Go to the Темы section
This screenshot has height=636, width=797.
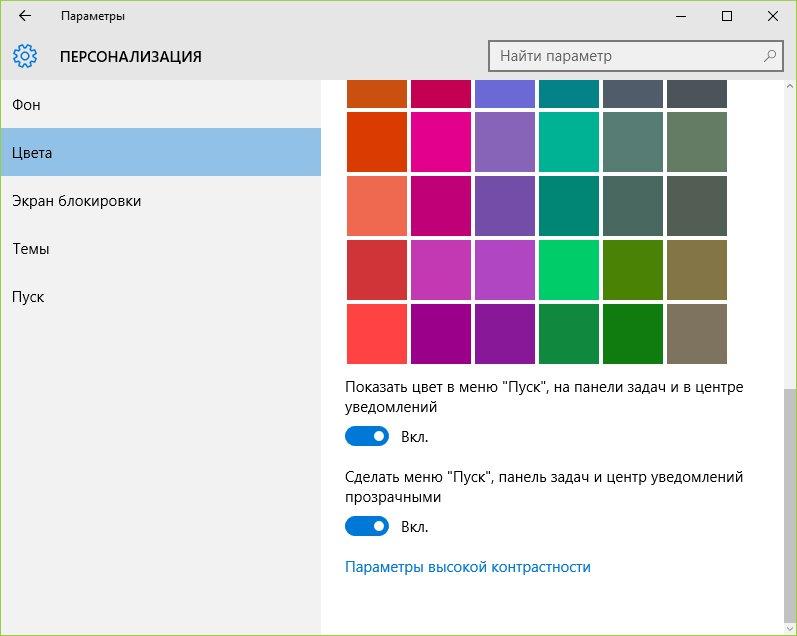(161, 249)
